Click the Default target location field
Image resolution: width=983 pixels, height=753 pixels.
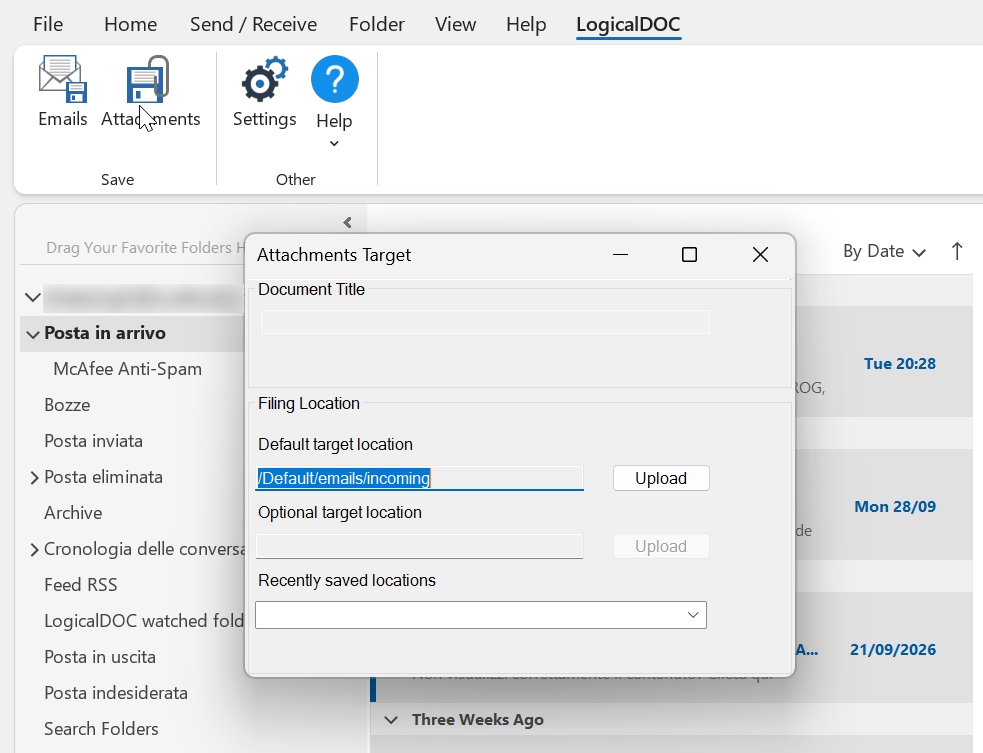pos(419,478)
